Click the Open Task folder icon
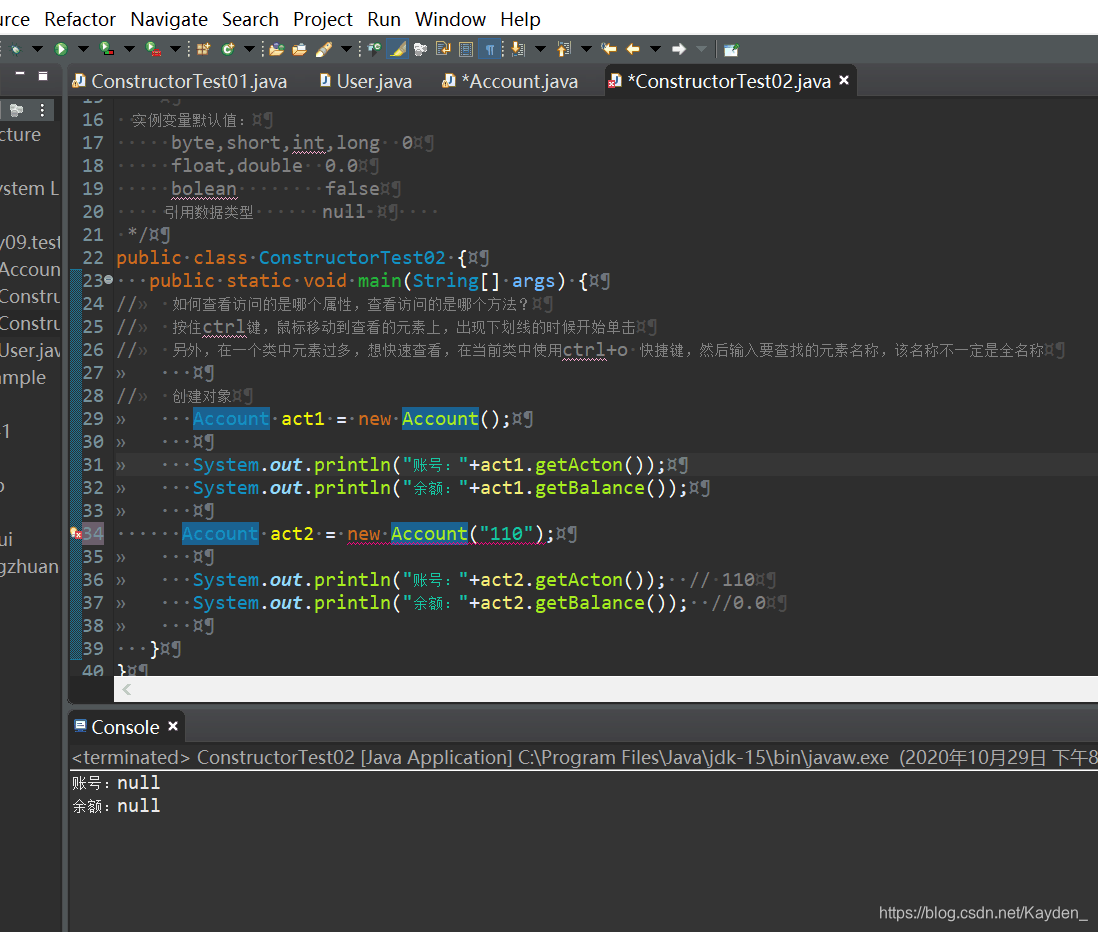This screenshot has width=1098, height=932. (300, 49)
